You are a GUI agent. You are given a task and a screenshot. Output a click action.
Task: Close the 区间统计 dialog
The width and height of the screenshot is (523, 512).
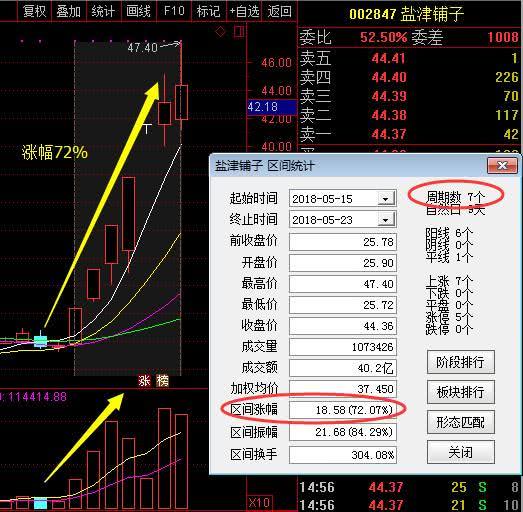click(502, 165)
